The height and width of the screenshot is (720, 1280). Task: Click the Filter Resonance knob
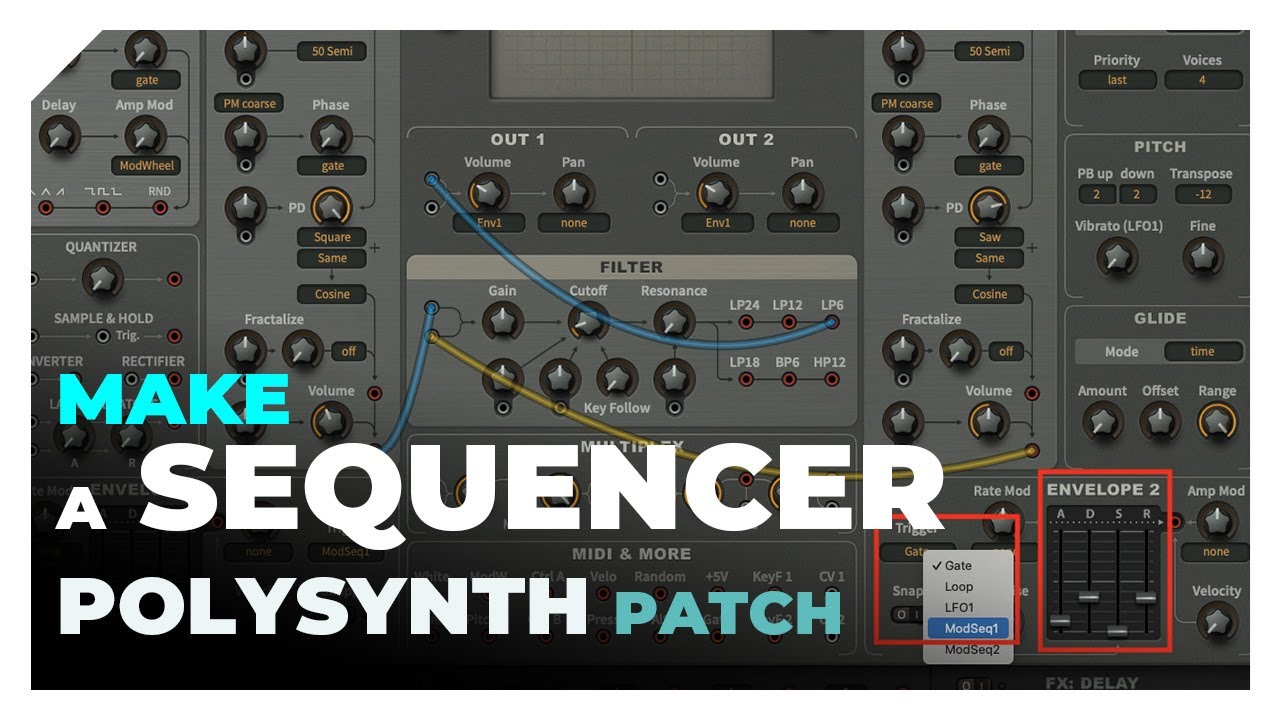click(x=674, y=322)
